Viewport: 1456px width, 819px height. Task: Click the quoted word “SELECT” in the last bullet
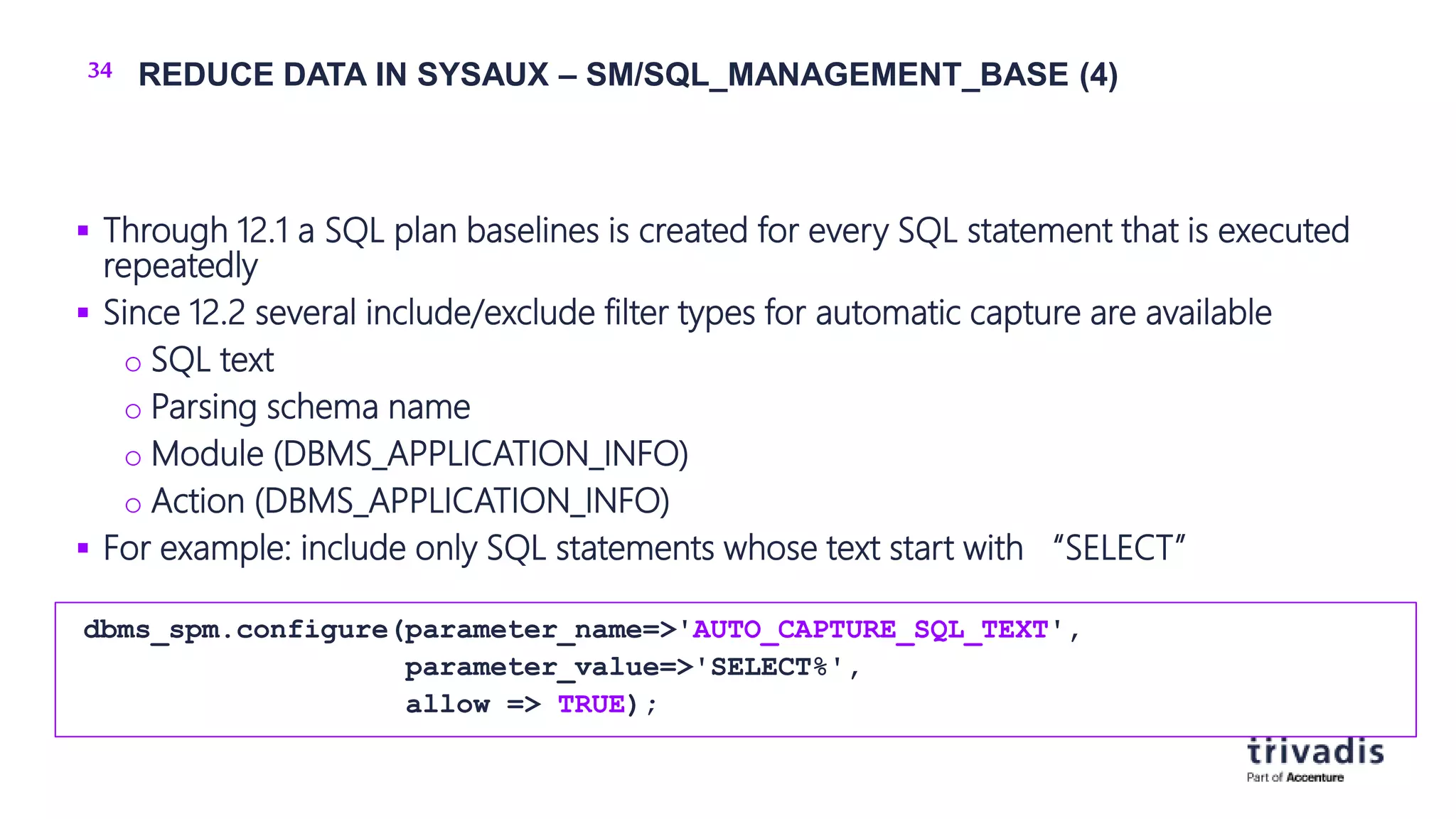[1118, 548]
